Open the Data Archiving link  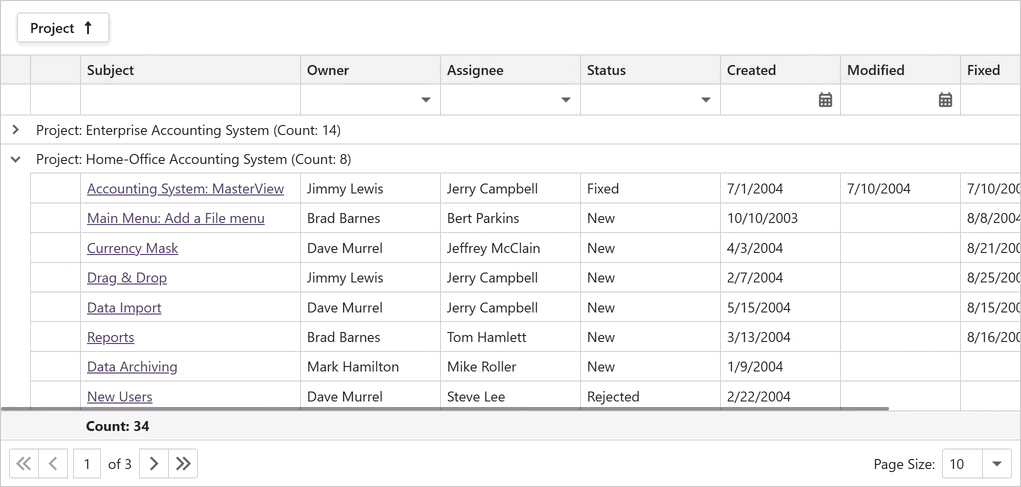tap(132, 367)
